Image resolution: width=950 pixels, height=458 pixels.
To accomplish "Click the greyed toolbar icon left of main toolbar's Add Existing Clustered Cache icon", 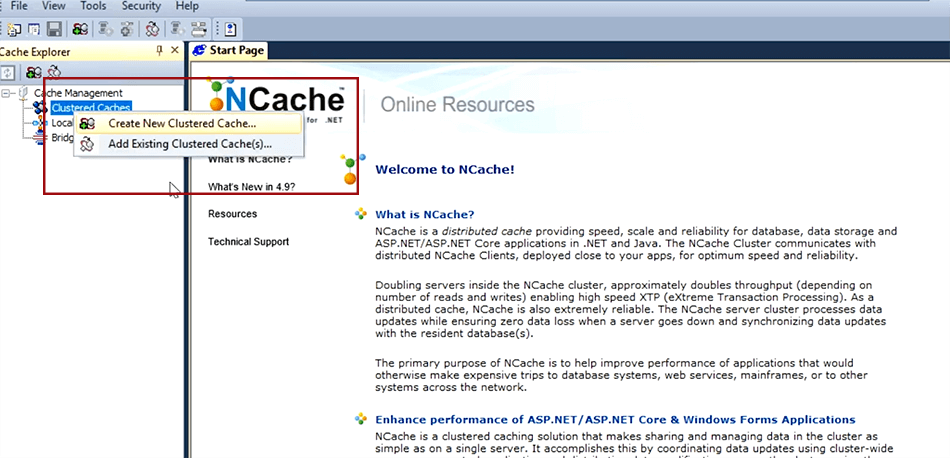I will pyautogui.click(x=127, y=28).
